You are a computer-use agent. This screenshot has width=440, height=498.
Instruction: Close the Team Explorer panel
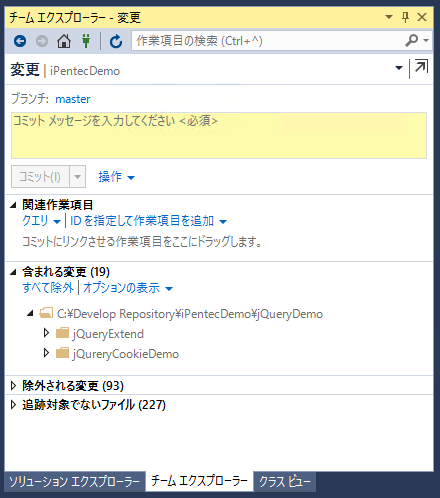[x=422, y=17]
